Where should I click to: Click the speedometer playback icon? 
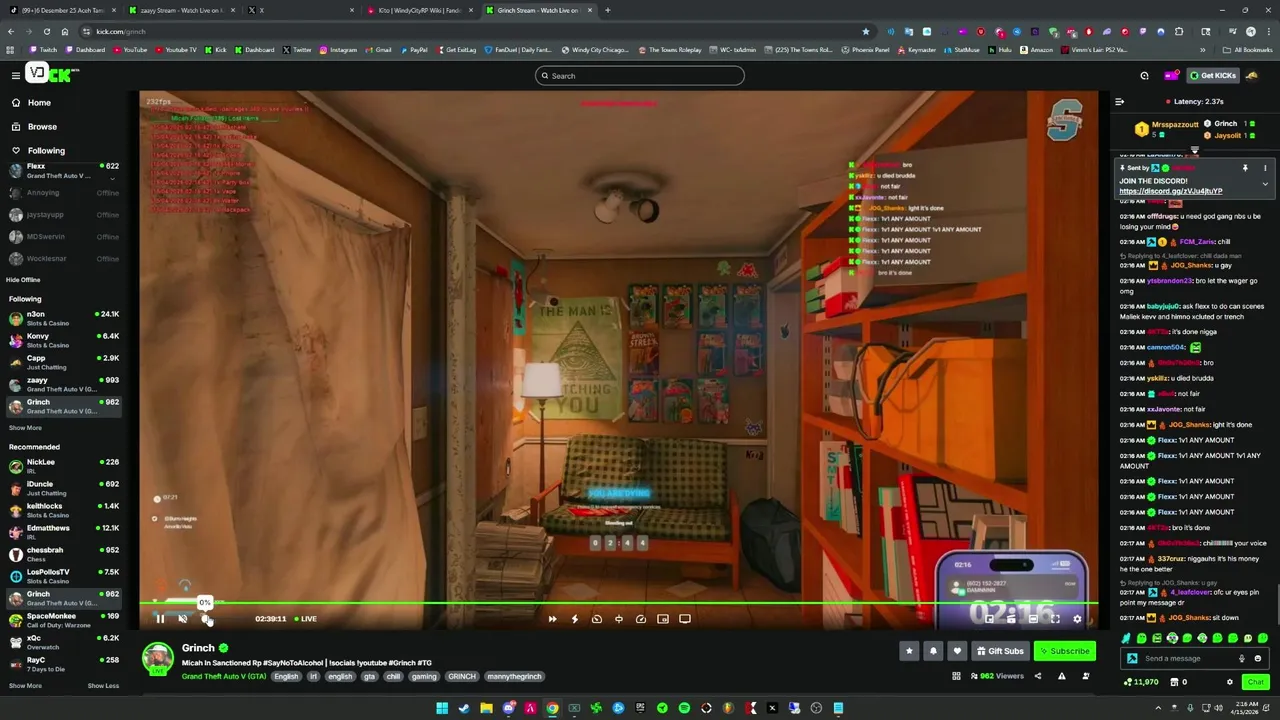[641, 619]
